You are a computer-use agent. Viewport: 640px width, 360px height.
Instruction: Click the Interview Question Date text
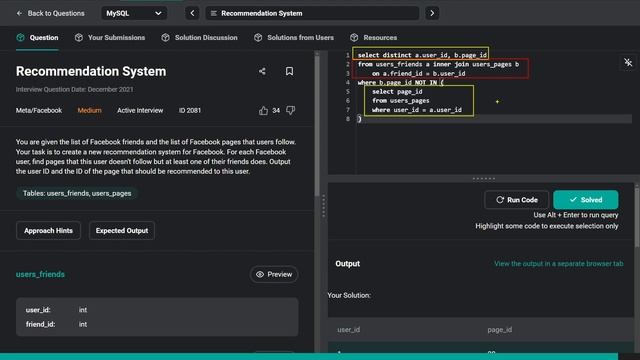pos(75,89)
